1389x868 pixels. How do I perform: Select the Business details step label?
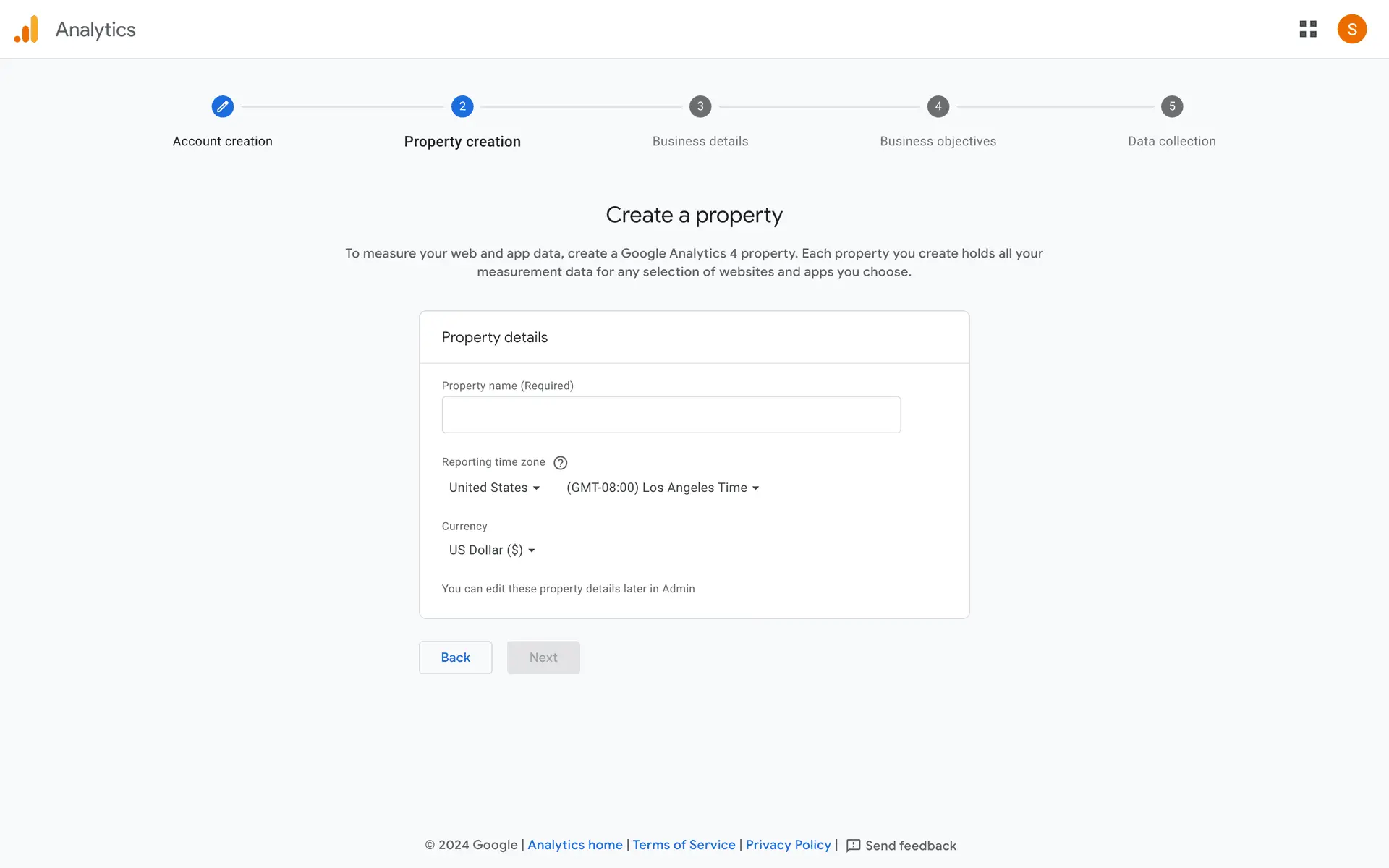(700, 142)
